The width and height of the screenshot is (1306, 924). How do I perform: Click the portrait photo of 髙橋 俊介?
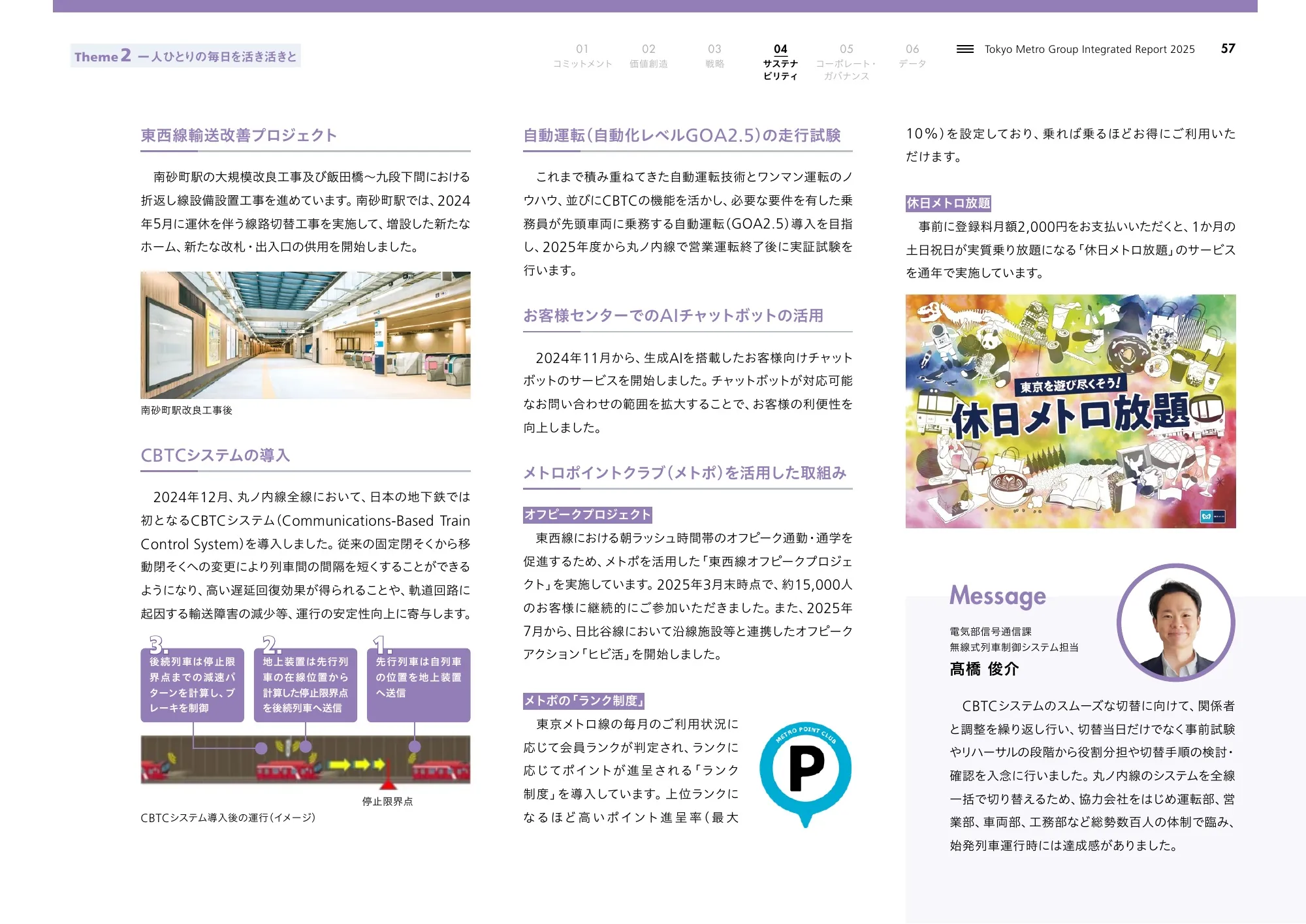click(1175, 622)
